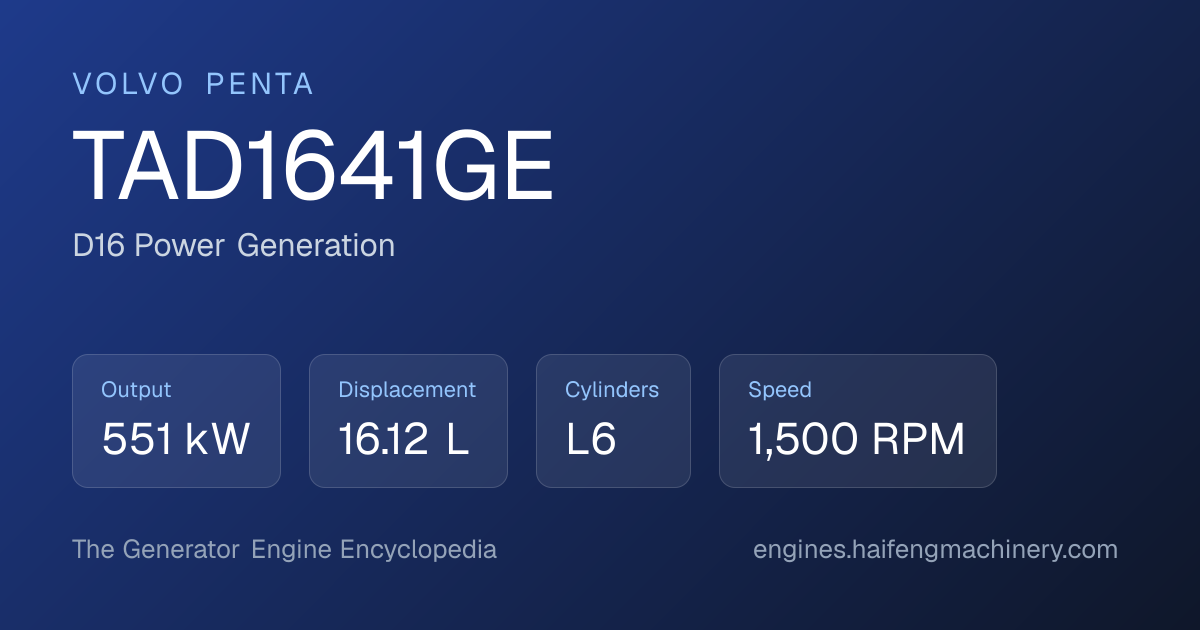Image resolution: width=1200 pixels, height=630 pixels.
Task: Select the 551 kW value
Action: point(176,440)
